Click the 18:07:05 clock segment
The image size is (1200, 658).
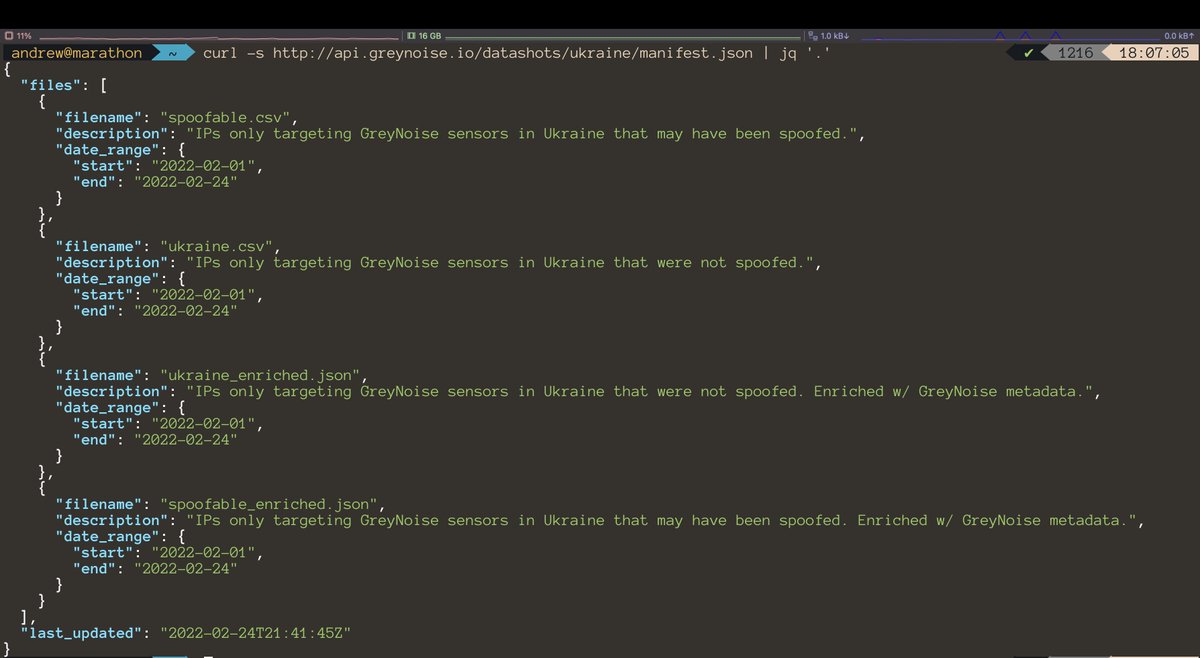click(x=1155, y=52)
